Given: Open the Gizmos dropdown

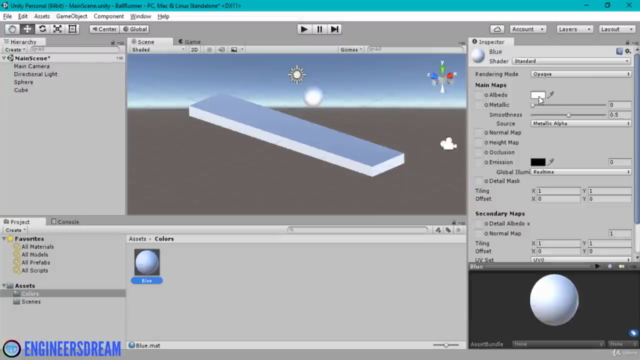Looking at the screenshot, I should [x=351, y=49].
